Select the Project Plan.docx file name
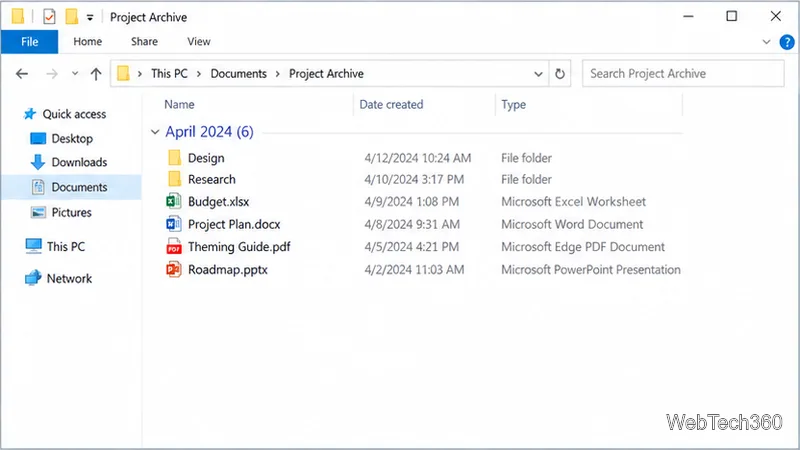 click(x=234, y=224)
